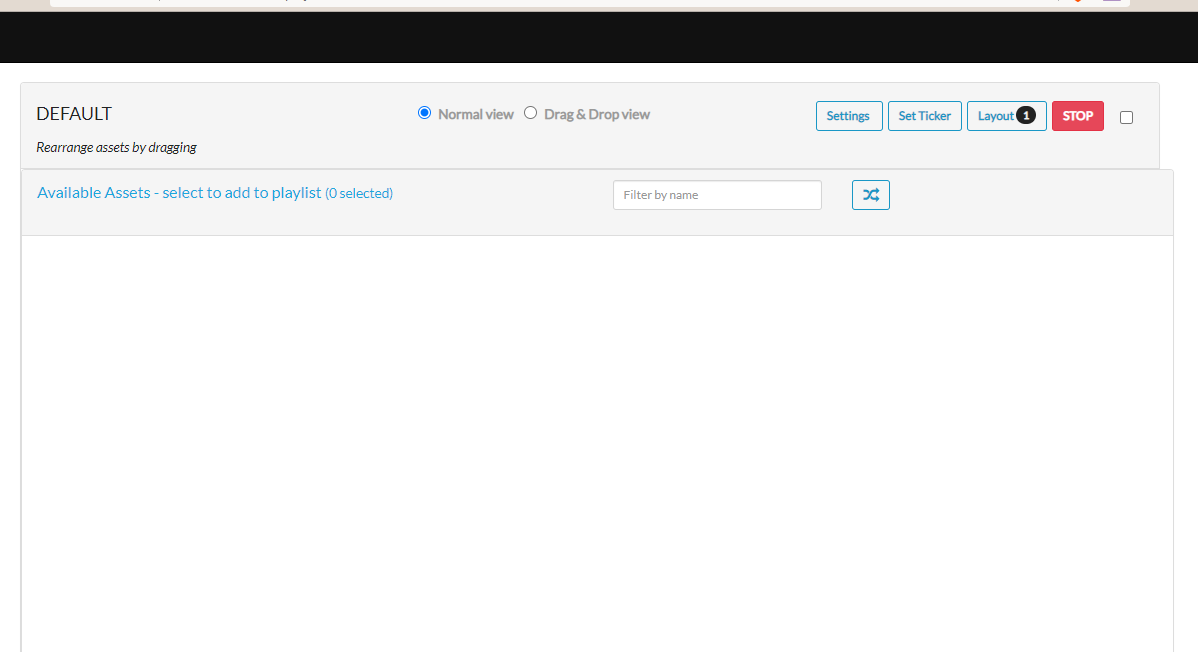The height and width of the screenshot is (652, 1198).
Task: Open the purple profile avatar in the toolbar
Action: [1112, 3]
